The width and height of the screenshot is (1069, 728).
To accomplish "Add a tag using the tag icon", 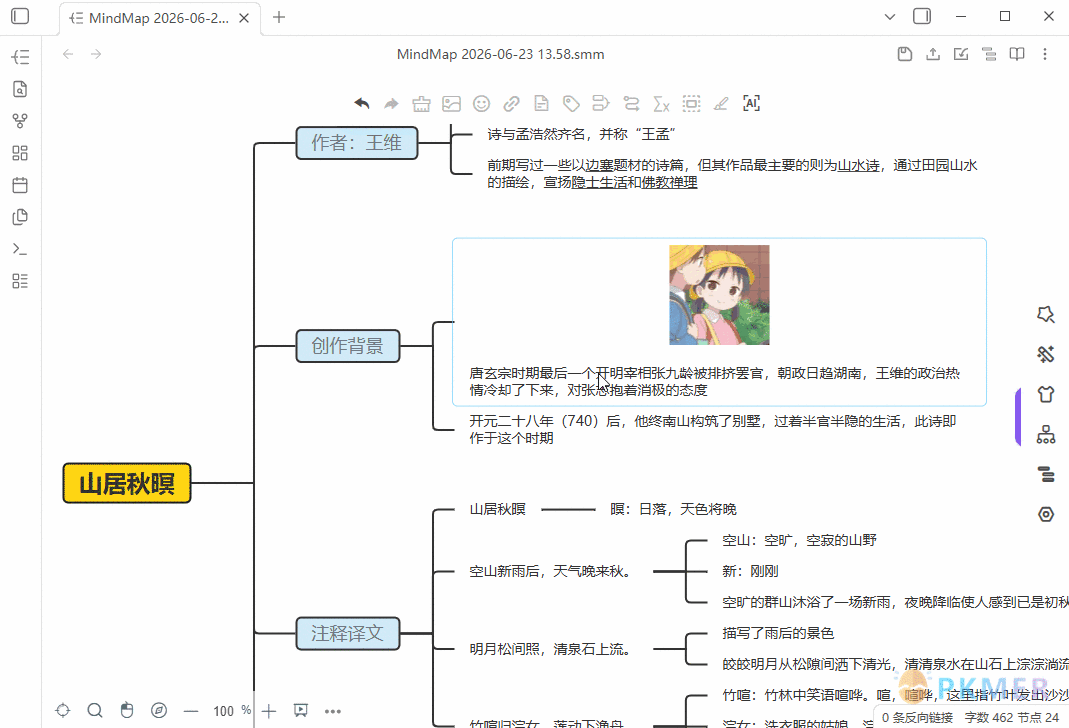I will click(x=571, y=104).
